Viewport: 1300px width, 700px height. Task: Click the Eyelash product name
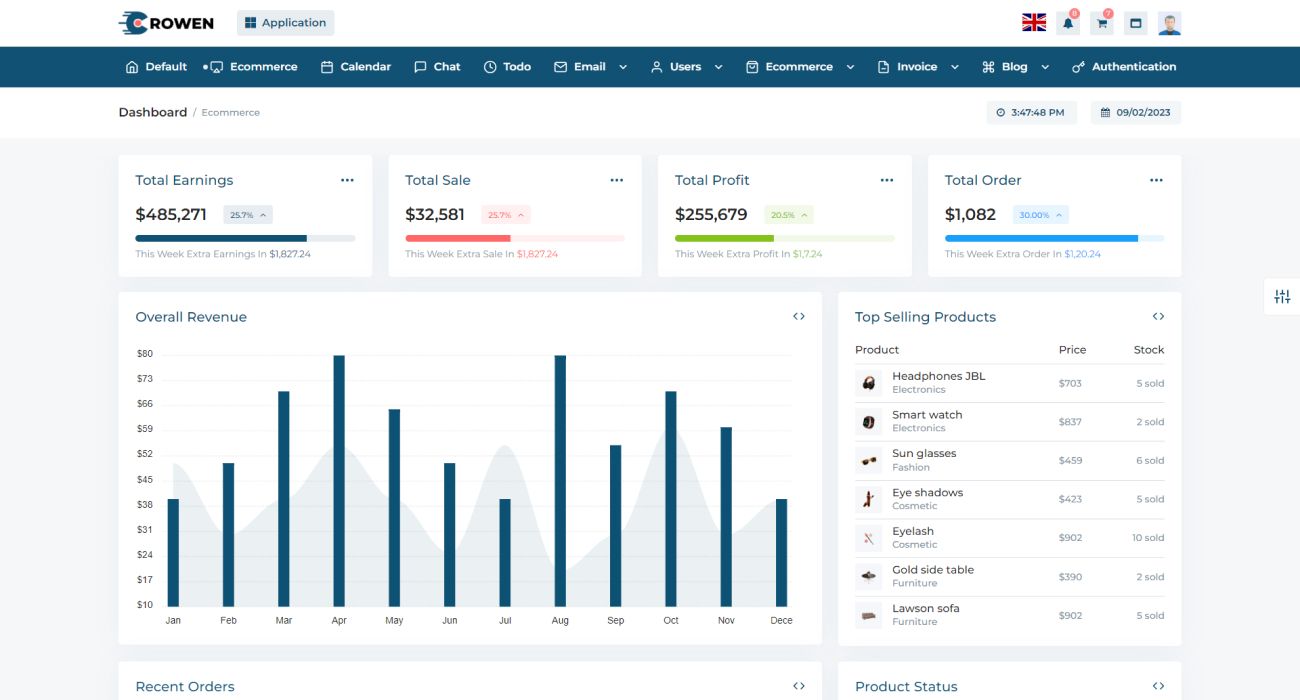913,531
